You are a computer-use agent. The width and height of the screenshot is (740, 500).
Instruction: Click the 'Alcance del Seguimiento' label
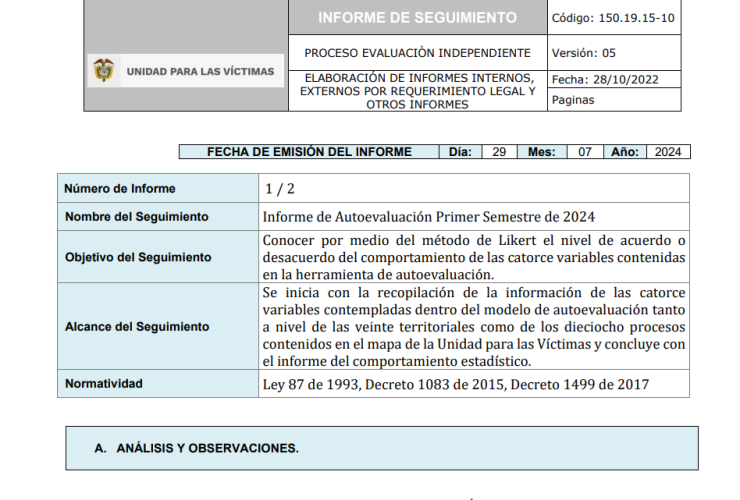[137, 327]
